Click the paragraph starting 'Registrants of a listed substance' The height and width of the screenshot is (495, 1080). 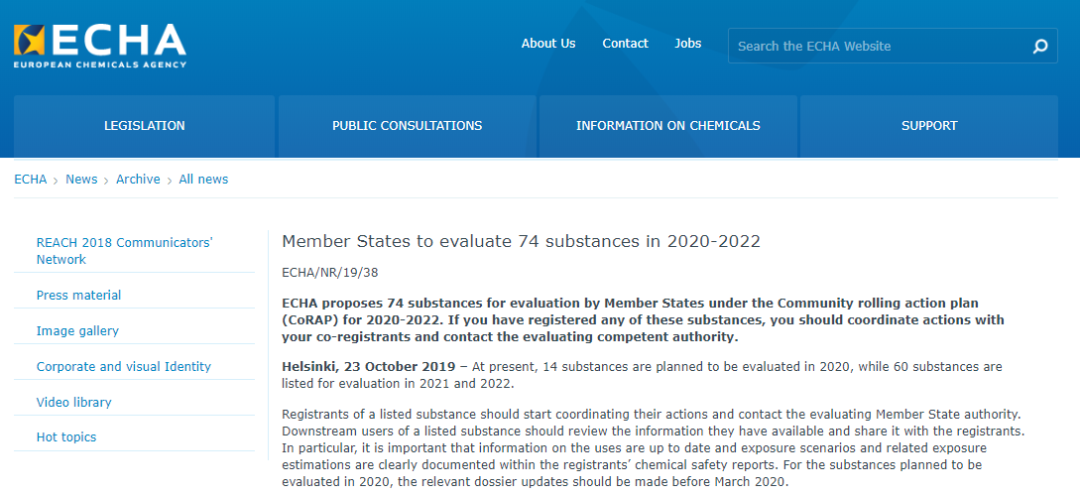pyautogui.click(x=654, y=448)
